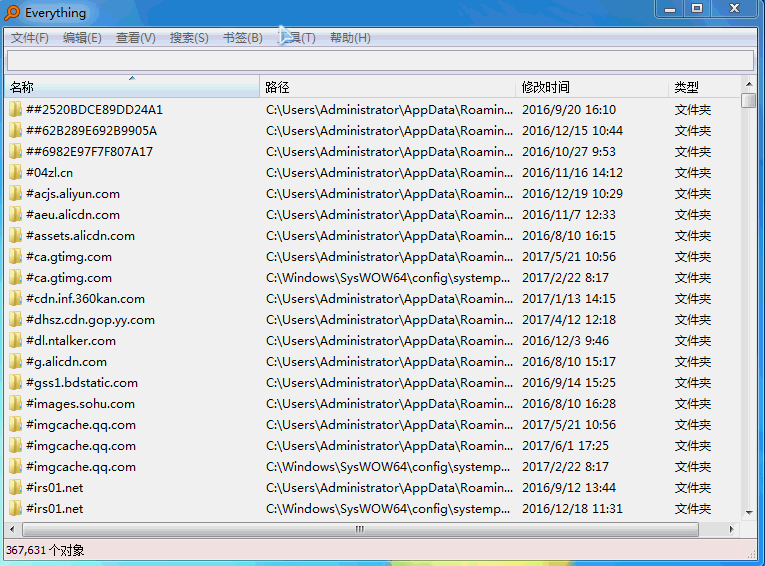Click folder icon of #g.alicdn.com
Image resolution: width=765 pixels, height=566 pixels.
16,361
